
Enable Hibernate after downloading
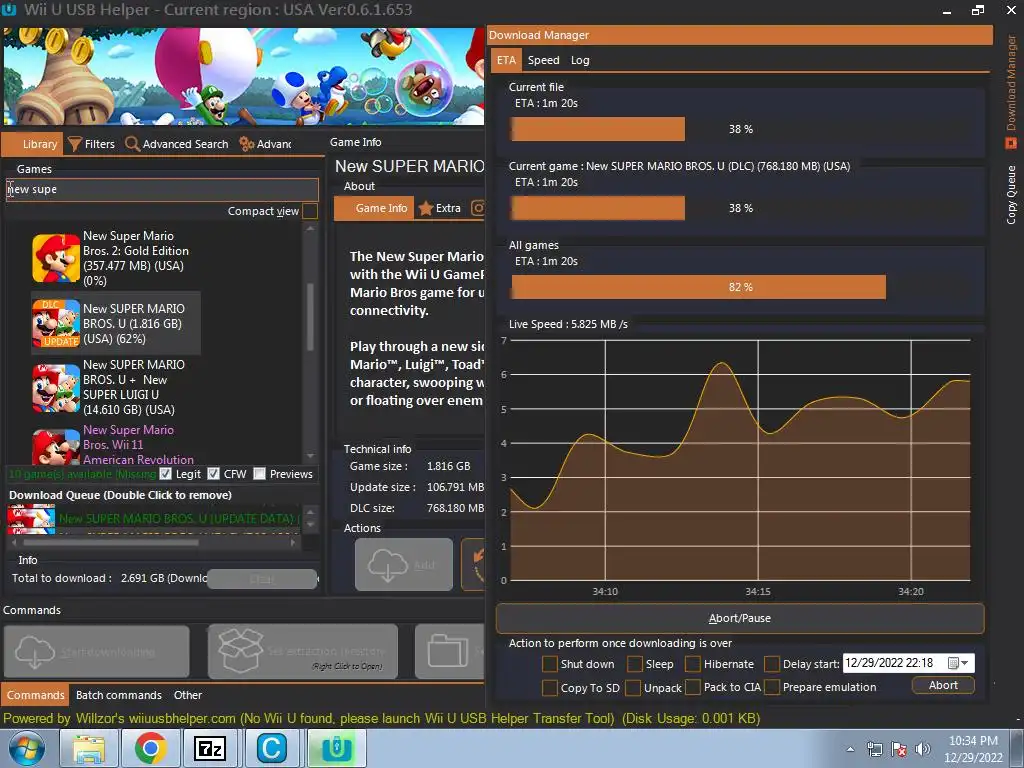coord(692,664)
